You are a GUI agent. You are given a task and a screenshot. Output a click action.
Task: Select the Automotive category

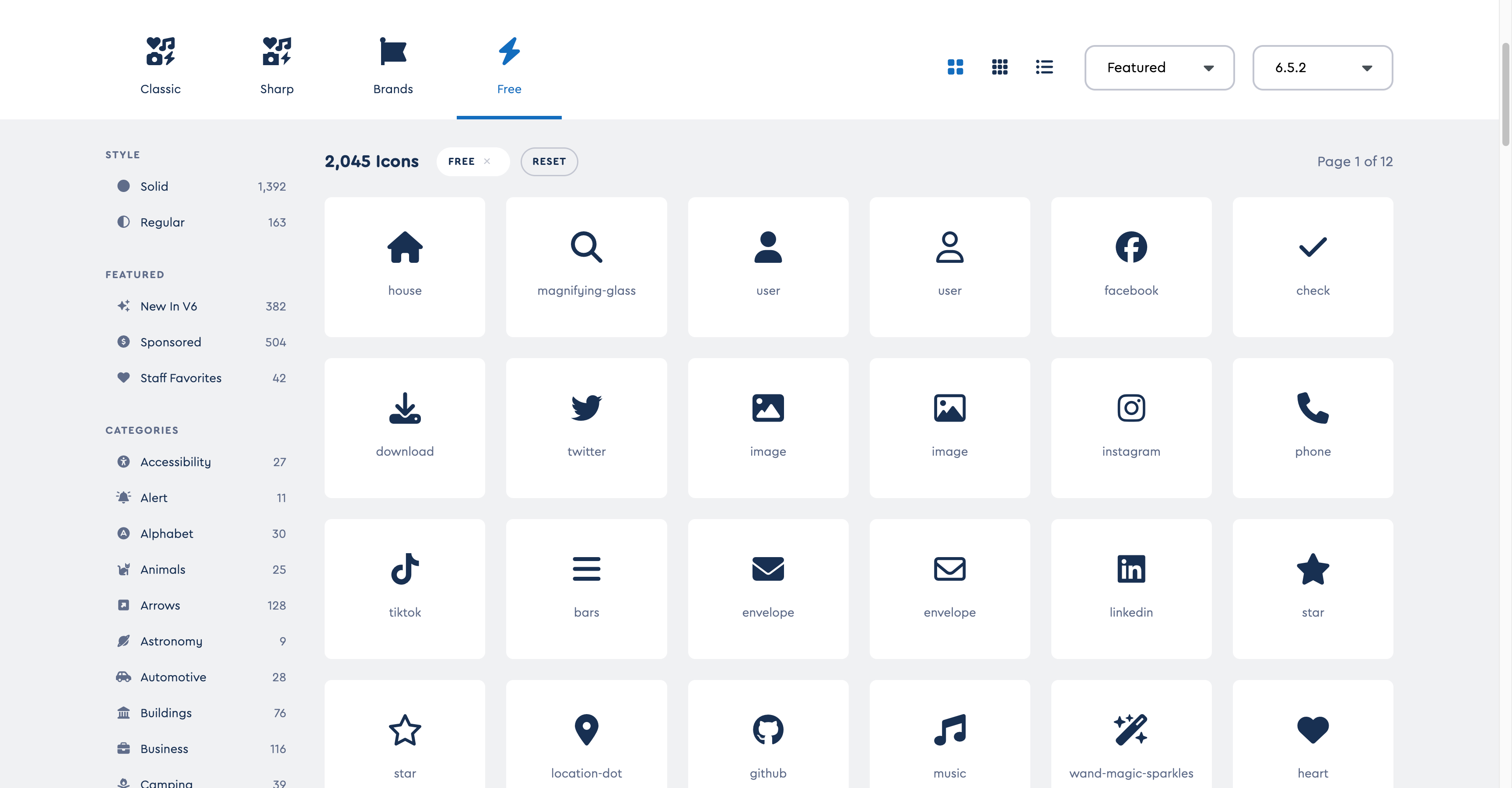pos(201,676)
